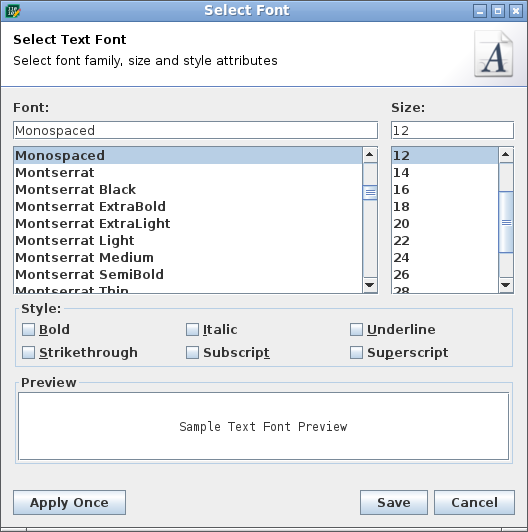Tick the Superscript checkbox

pos(356,353)
